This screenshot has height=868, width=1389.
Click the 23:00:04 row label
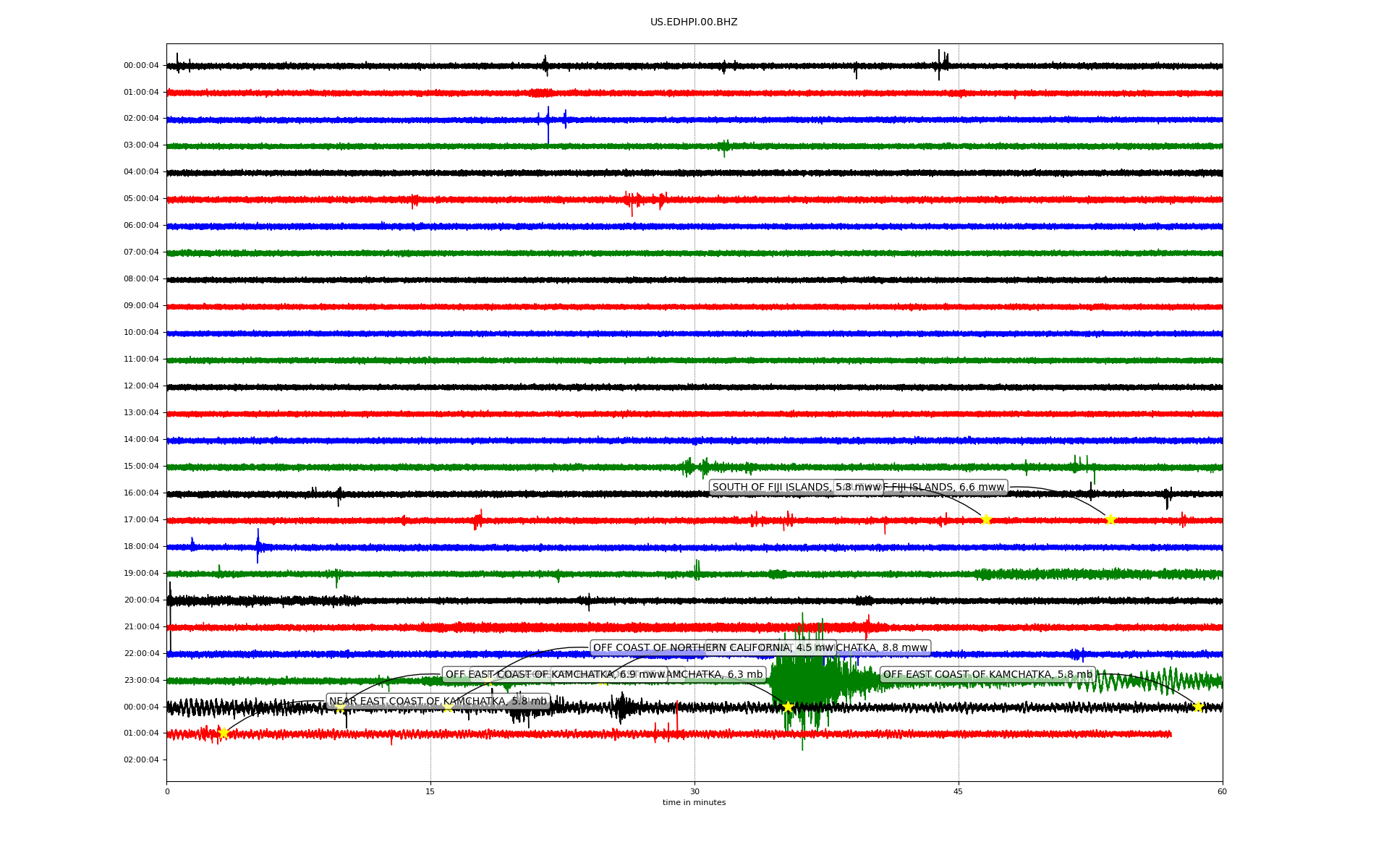pos(141,681)
